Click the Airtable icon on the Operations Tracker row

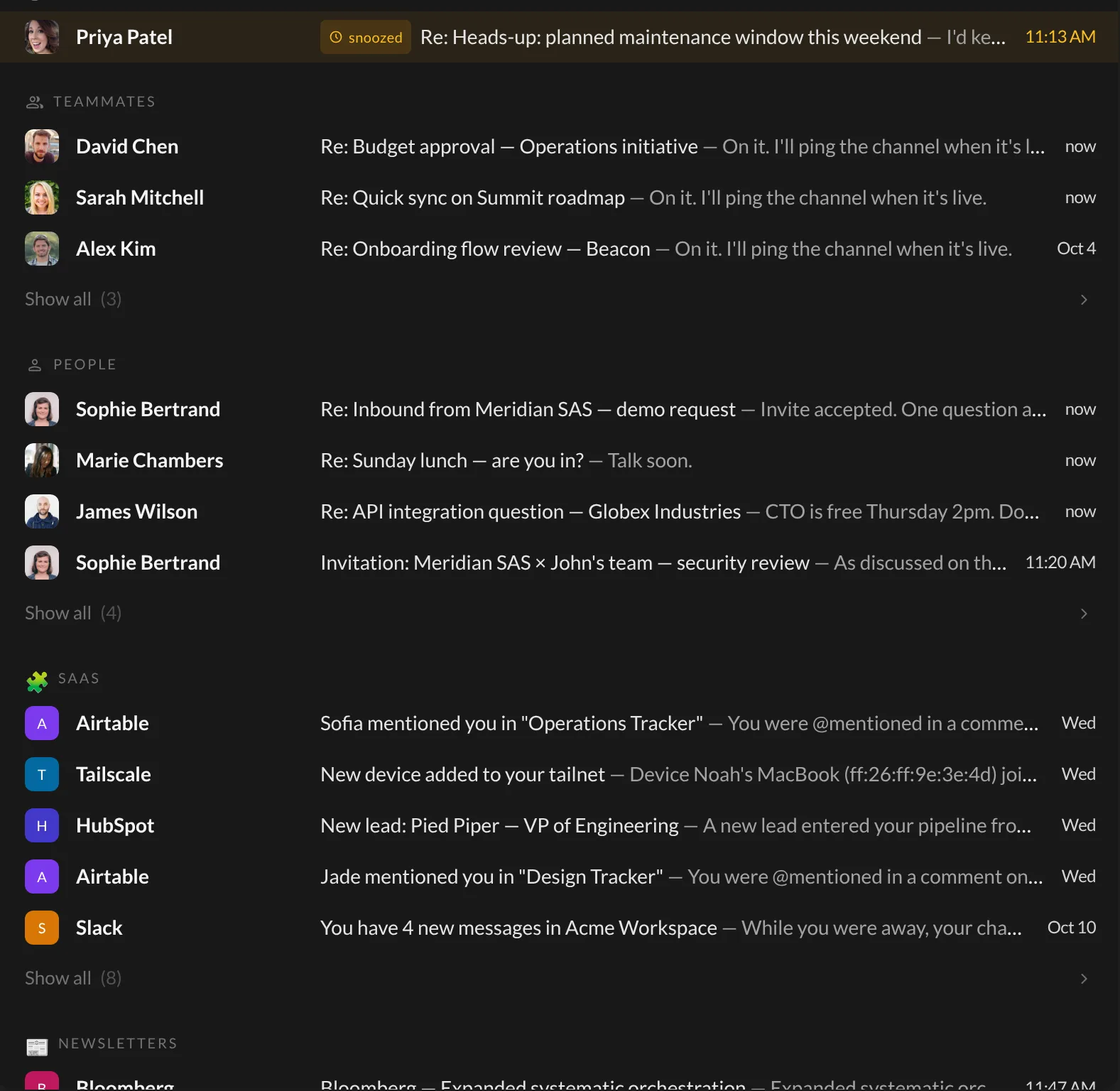click(x=42, y=723)
